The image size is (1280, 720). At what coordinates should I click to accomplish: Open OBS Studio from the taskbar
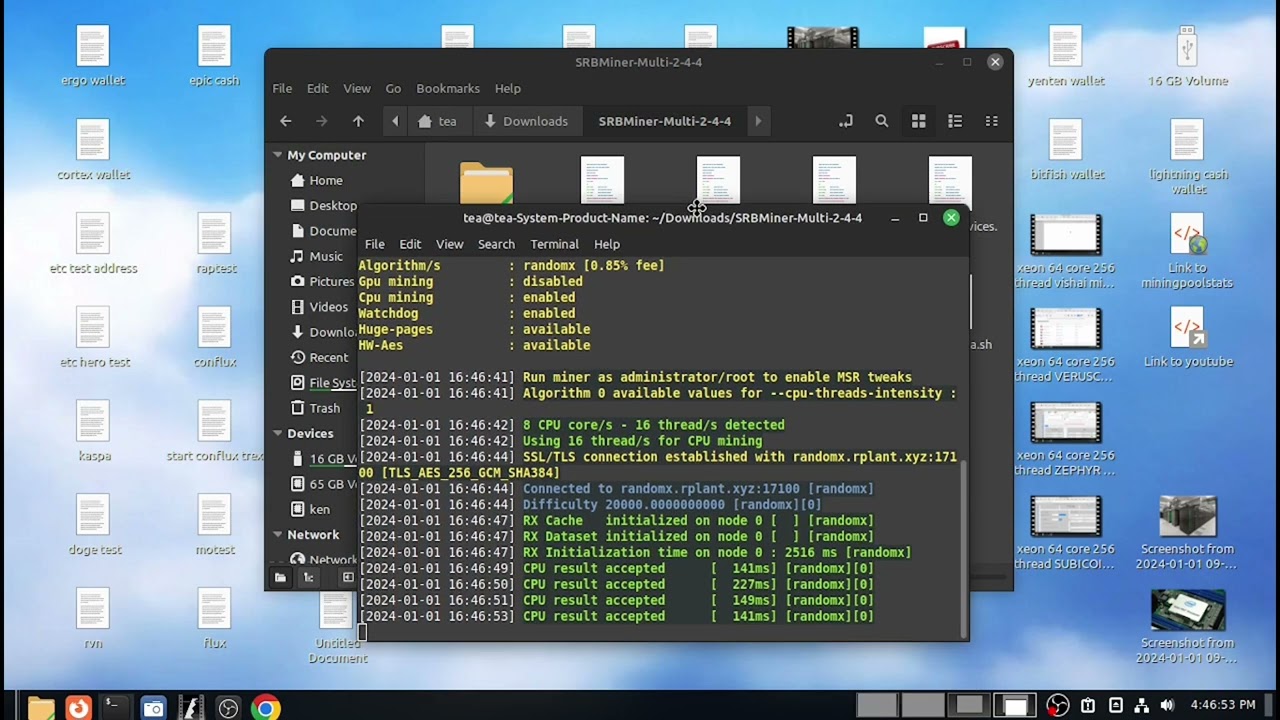pos(228,708)
